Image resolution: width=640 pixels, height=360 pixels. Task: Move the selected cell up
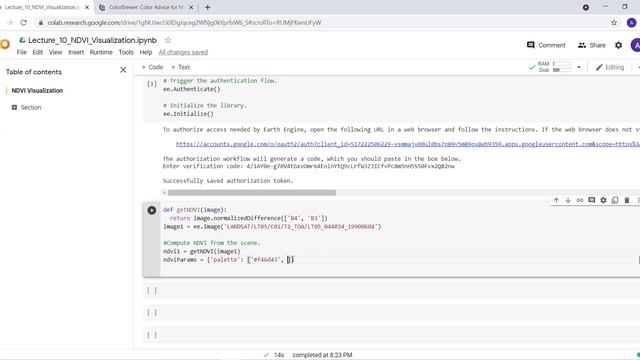pyautogui.click(x=556, y=200)
